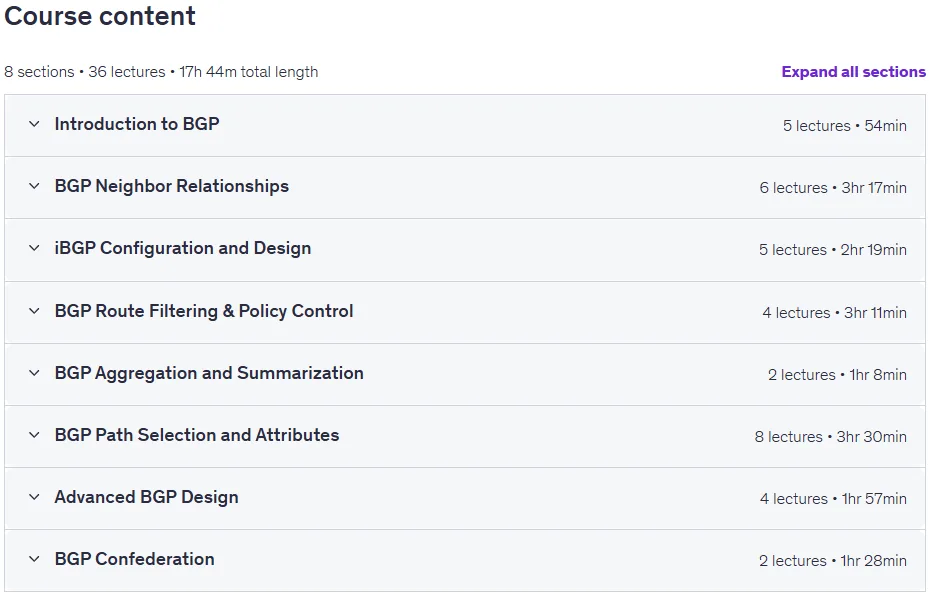
Task: Click chevron beside BGP Path Selection and Attributes
Action: tap(34, 435)
